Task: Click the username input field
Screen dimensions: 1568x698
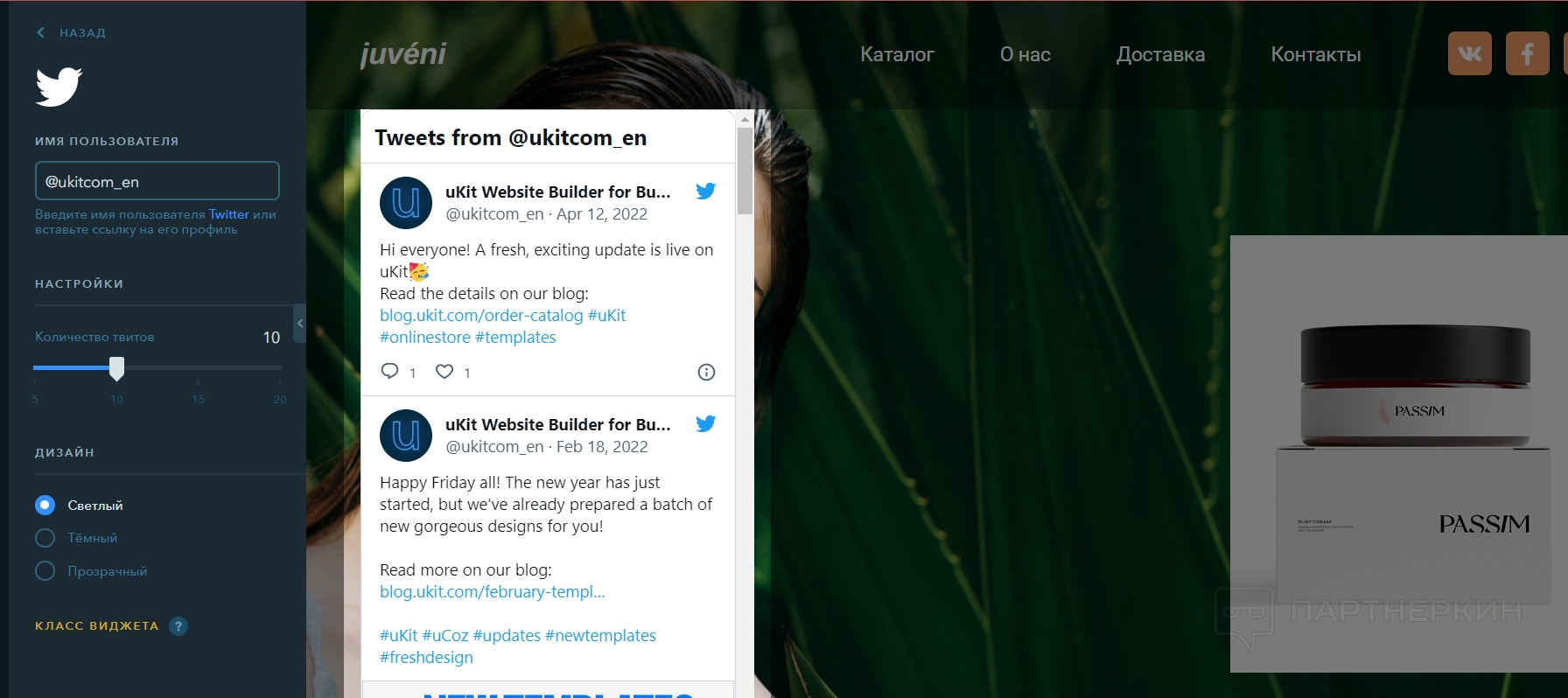Action: coord(157,181)
